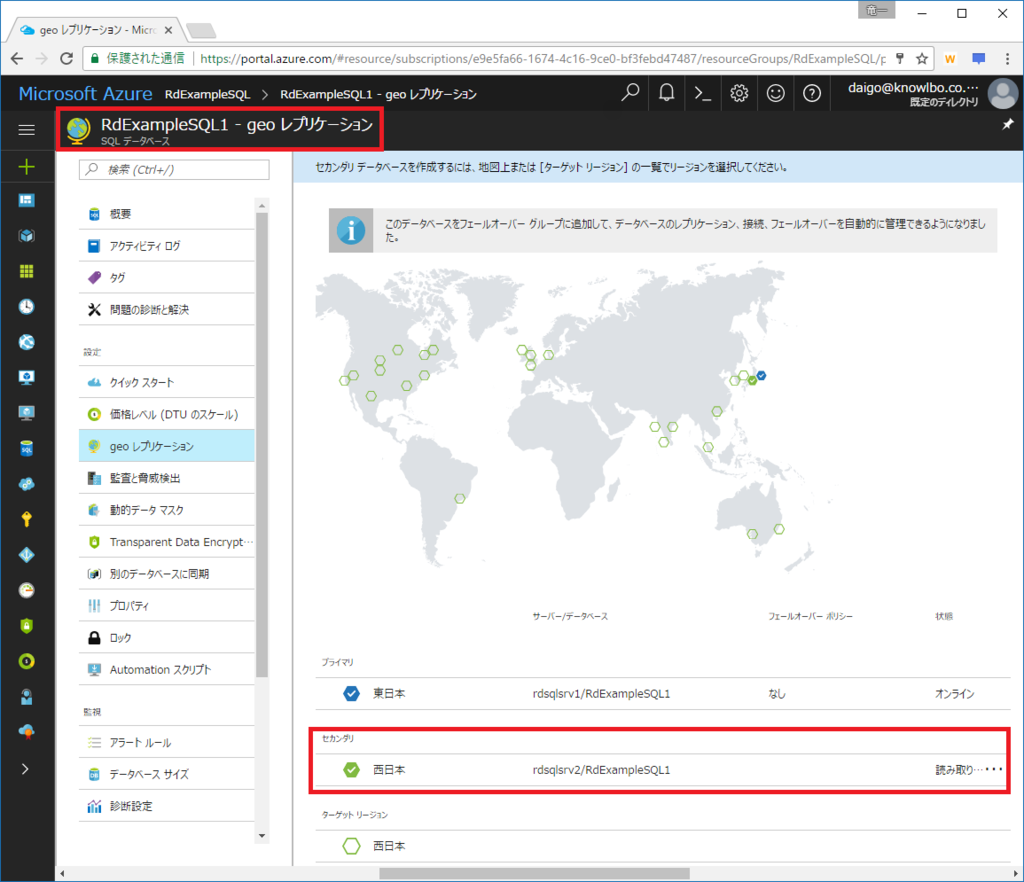1024x882 pixels.
Task: Launch Cloud Shell icon
Action: coord(703,93)
